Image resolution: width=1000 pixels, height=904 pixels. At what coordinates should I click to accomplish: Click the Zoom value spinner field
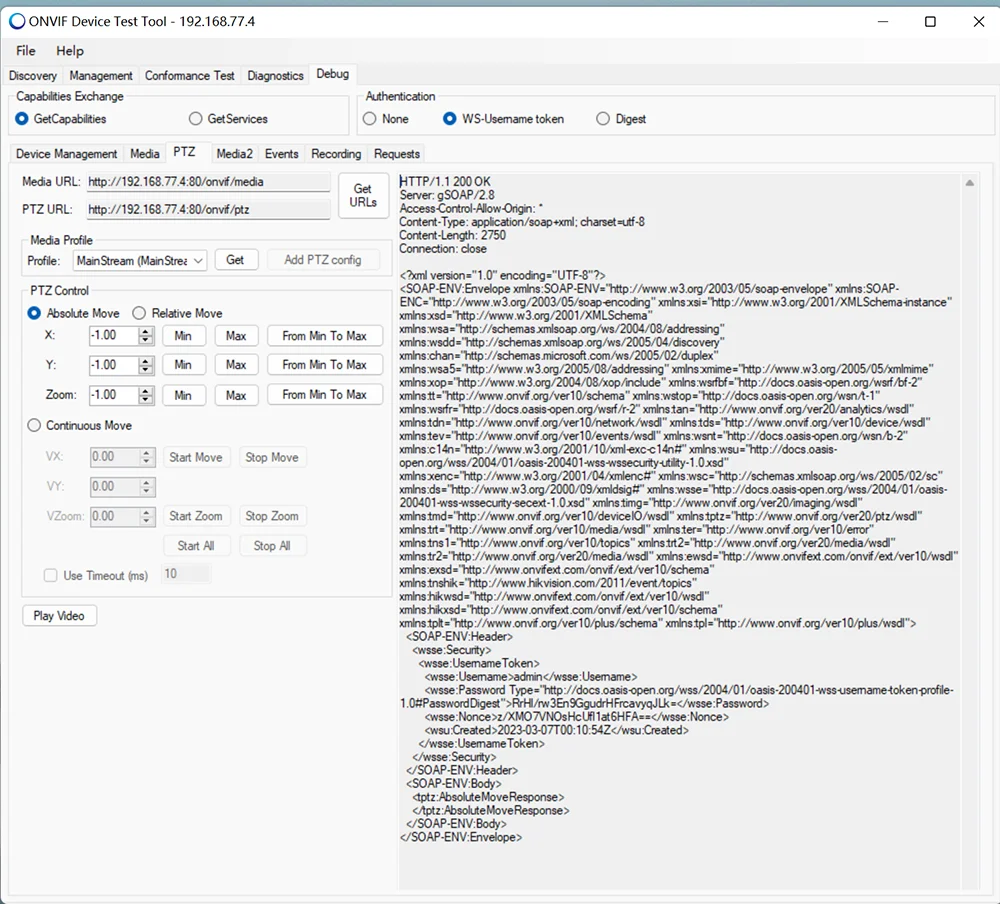tap(114, 395)
